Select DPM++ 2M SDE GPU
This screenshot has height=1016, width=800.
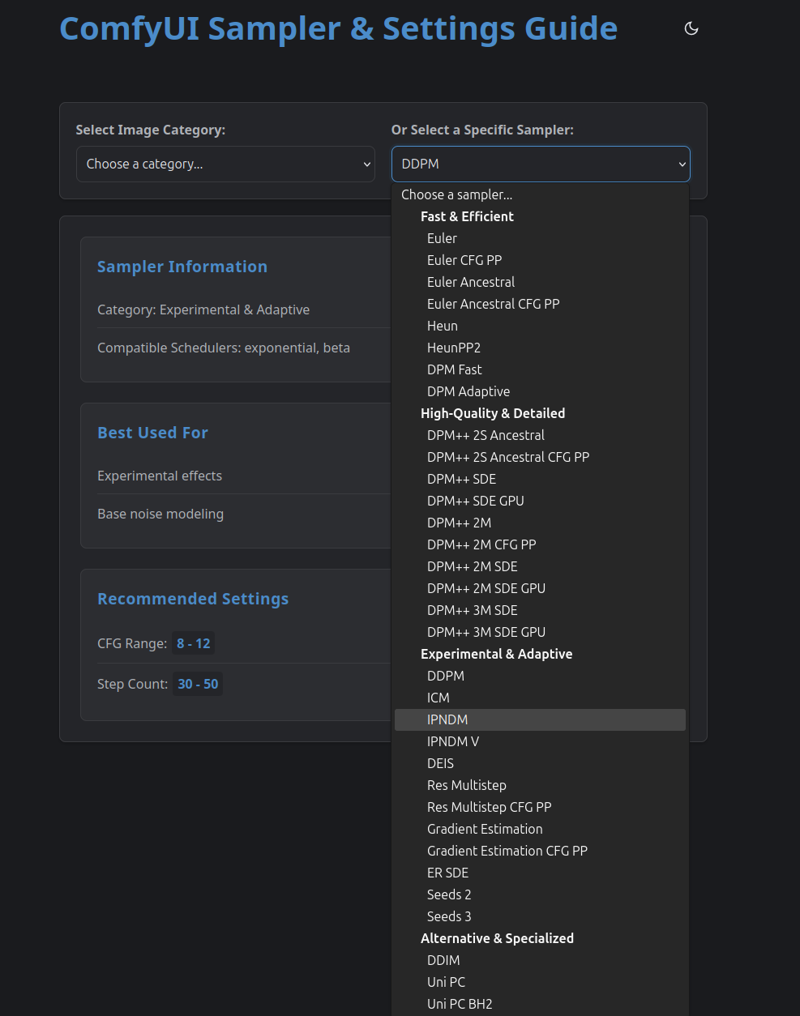click(540, 588)
